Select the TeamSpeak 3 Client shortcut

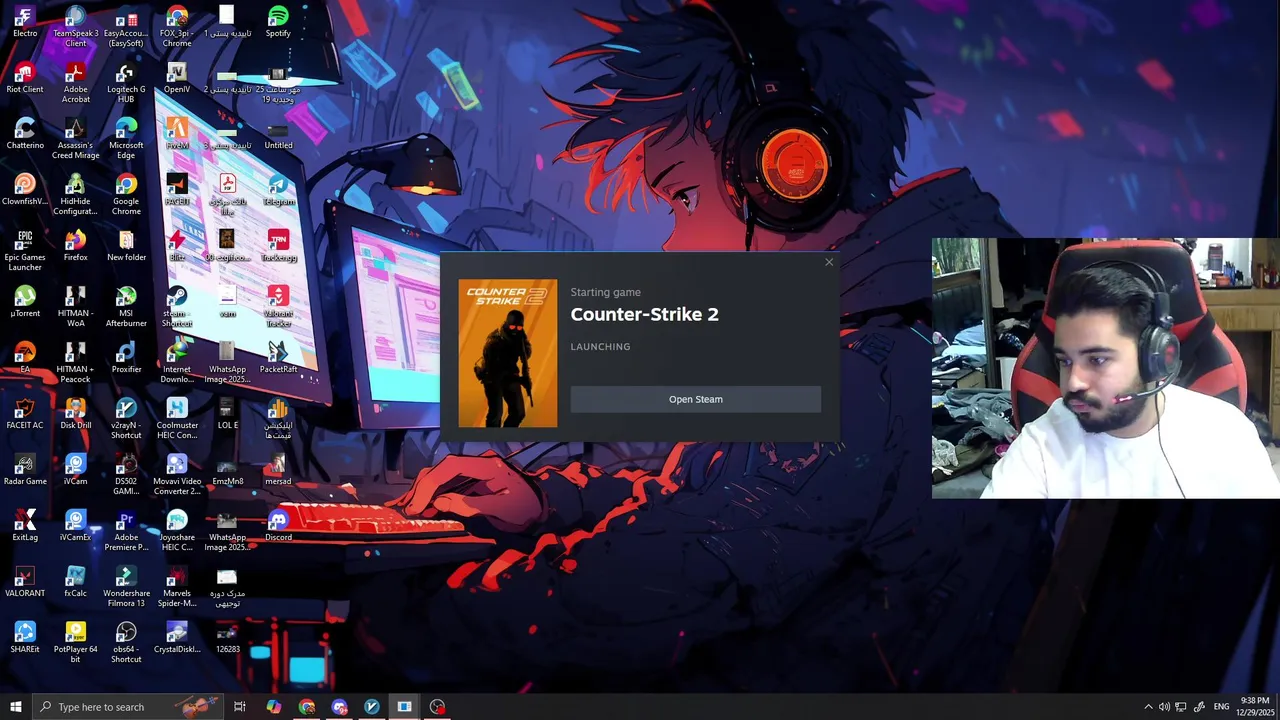pos(75,27)
